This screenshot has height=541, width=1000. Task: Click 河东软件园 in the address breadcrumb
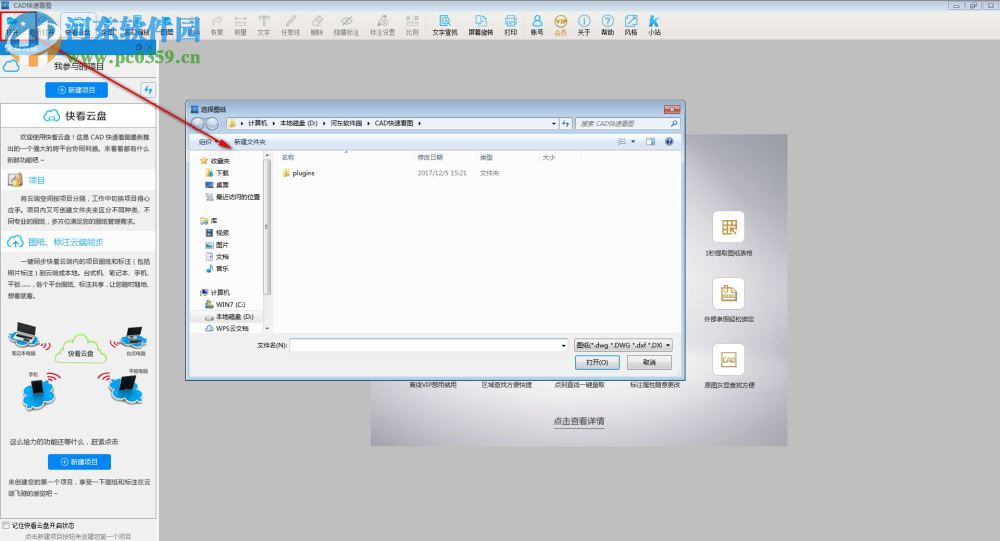[x=346, y=123]
